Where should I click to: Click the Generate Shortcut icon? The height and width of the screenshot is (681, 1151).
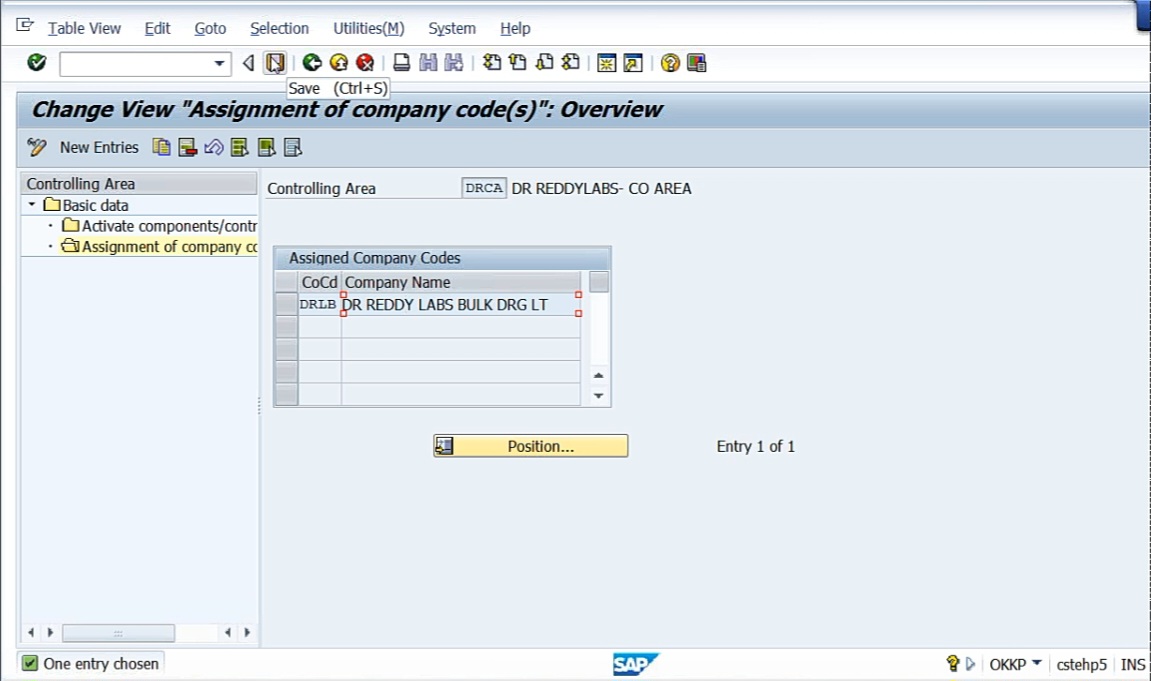(633, 63)
